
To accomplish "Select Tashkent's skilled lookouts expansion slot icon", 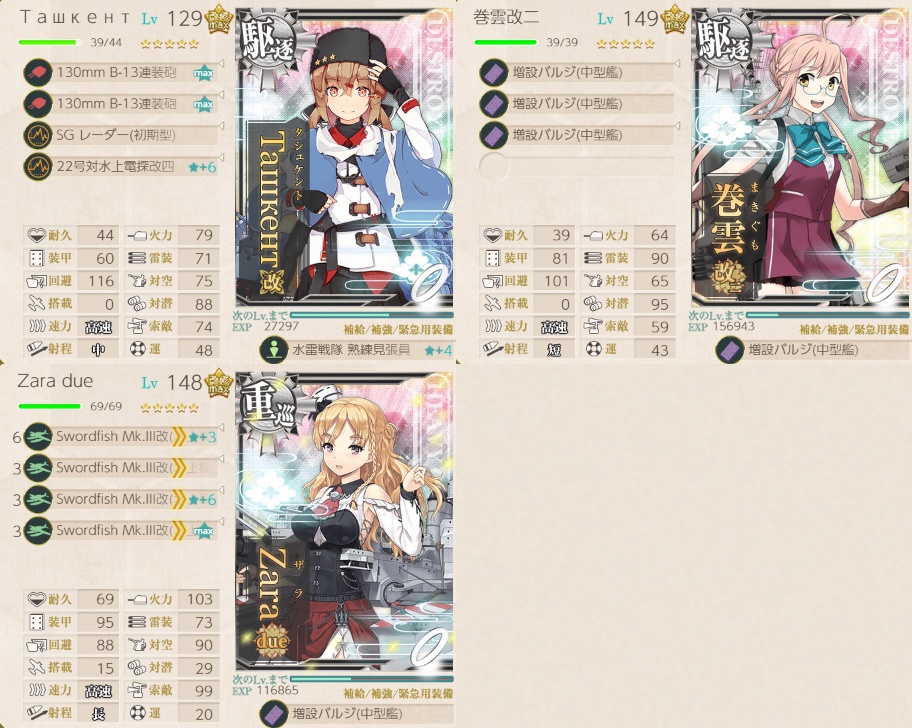I will coord(274,350).
